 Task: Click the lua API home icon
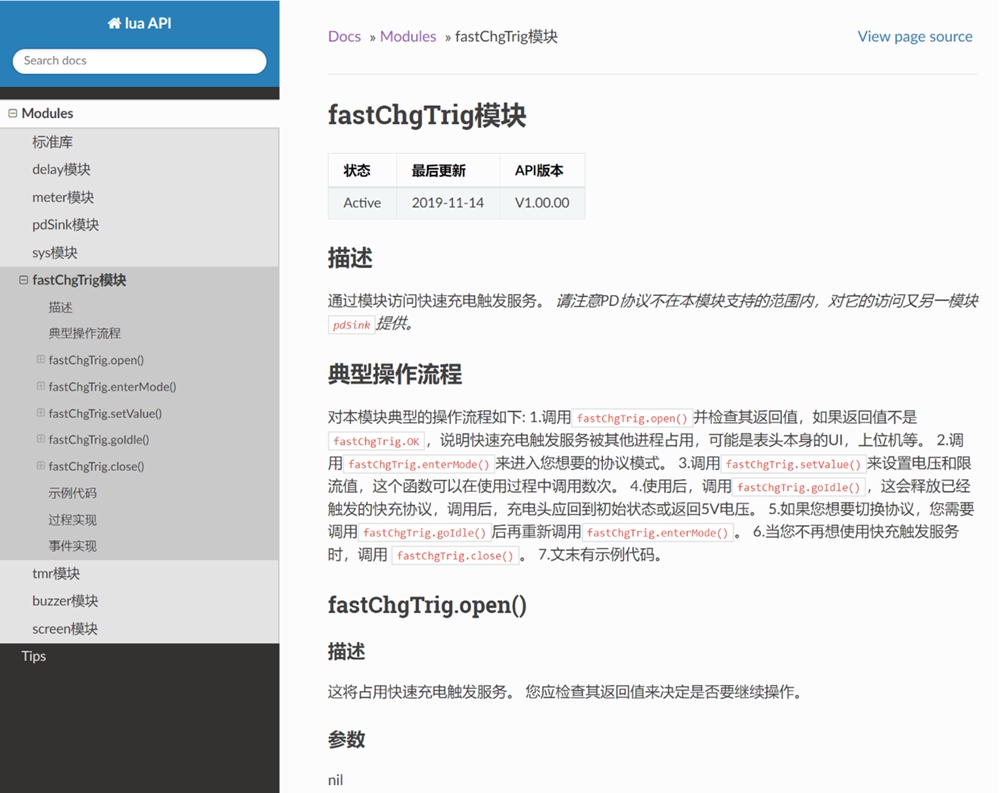[x=114, y=23]
